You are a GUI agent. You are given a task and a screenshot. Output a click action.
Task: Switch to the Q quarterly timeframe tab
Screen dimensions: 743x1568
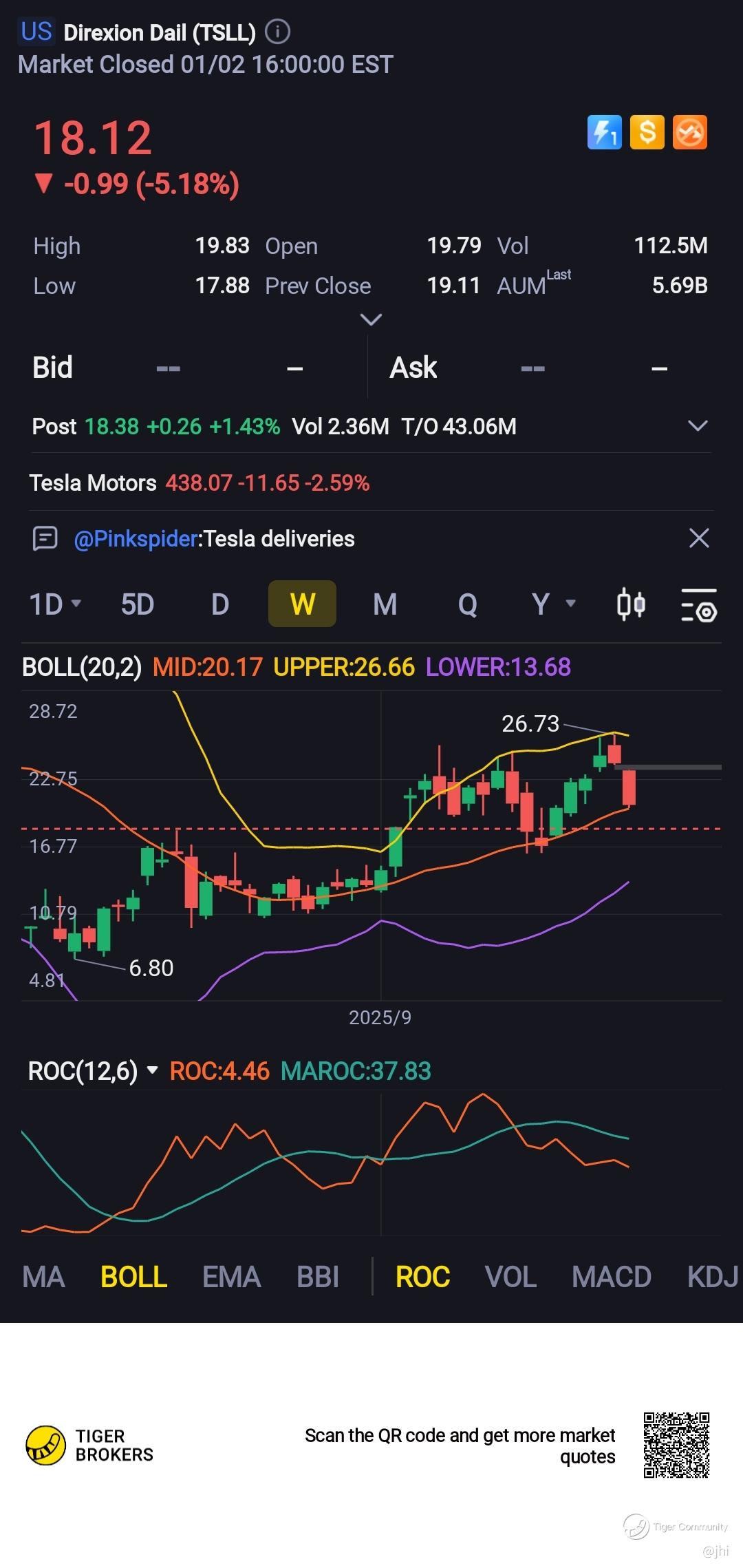pos(468,604)
